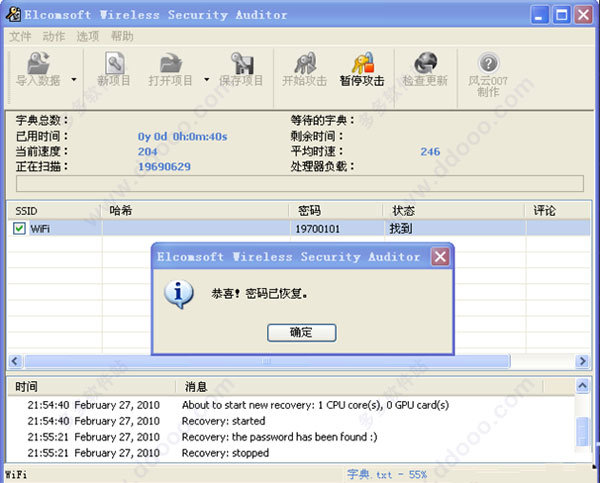Sort by the SSID column header
This screenshot has height=483, width=600.
(54, 211)
